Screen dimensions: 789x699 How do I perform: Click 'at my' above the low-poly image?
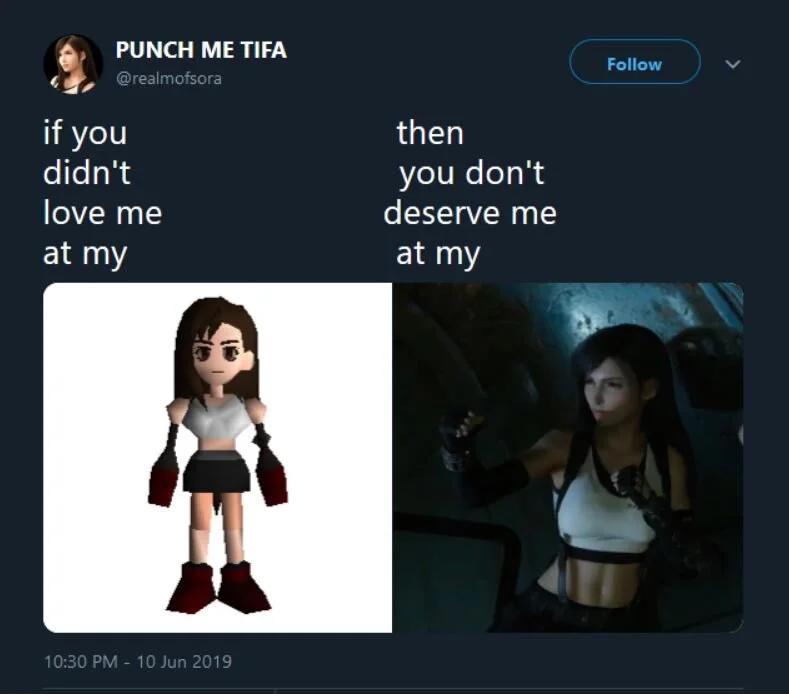(x=85, y=254)
